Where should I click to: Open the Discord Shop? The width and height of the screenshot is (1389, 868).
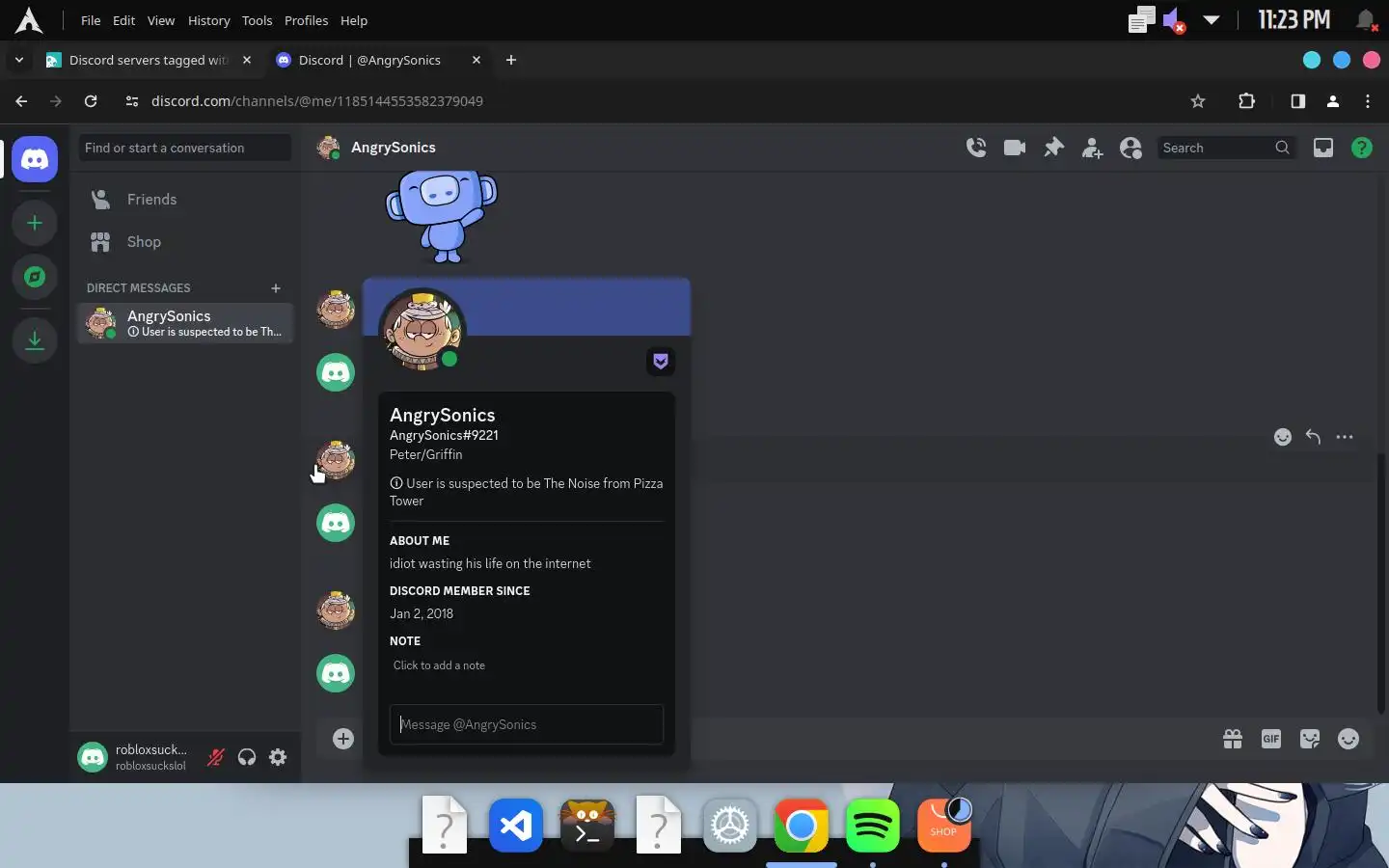pyautogui.click(x=185, y=242)
